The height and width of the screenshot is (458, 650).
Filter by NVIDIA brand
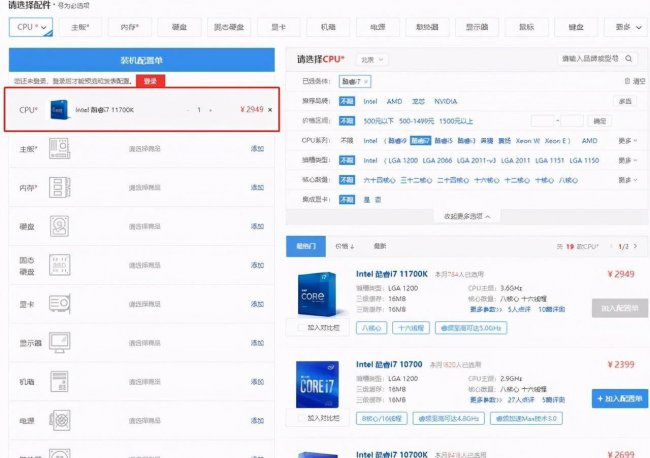coord(446,101)
